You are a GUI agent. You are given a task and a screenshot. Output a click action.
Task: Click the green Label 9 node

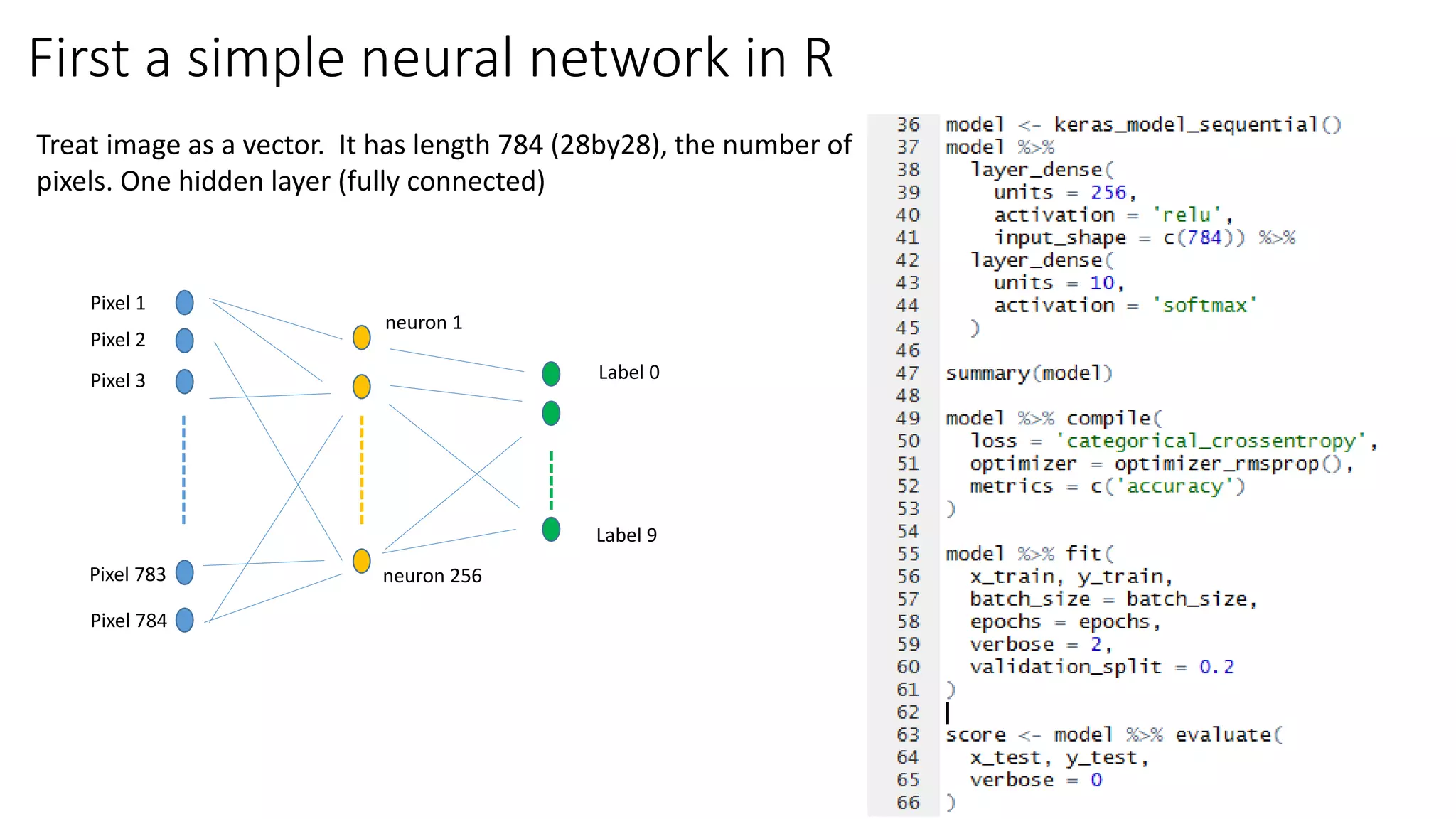[551, 529]
